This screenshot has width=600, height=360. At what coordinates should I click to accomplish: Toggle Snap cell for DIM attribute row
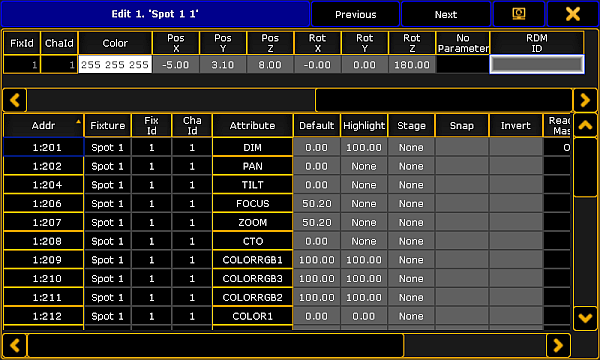(x=462, y=147)
